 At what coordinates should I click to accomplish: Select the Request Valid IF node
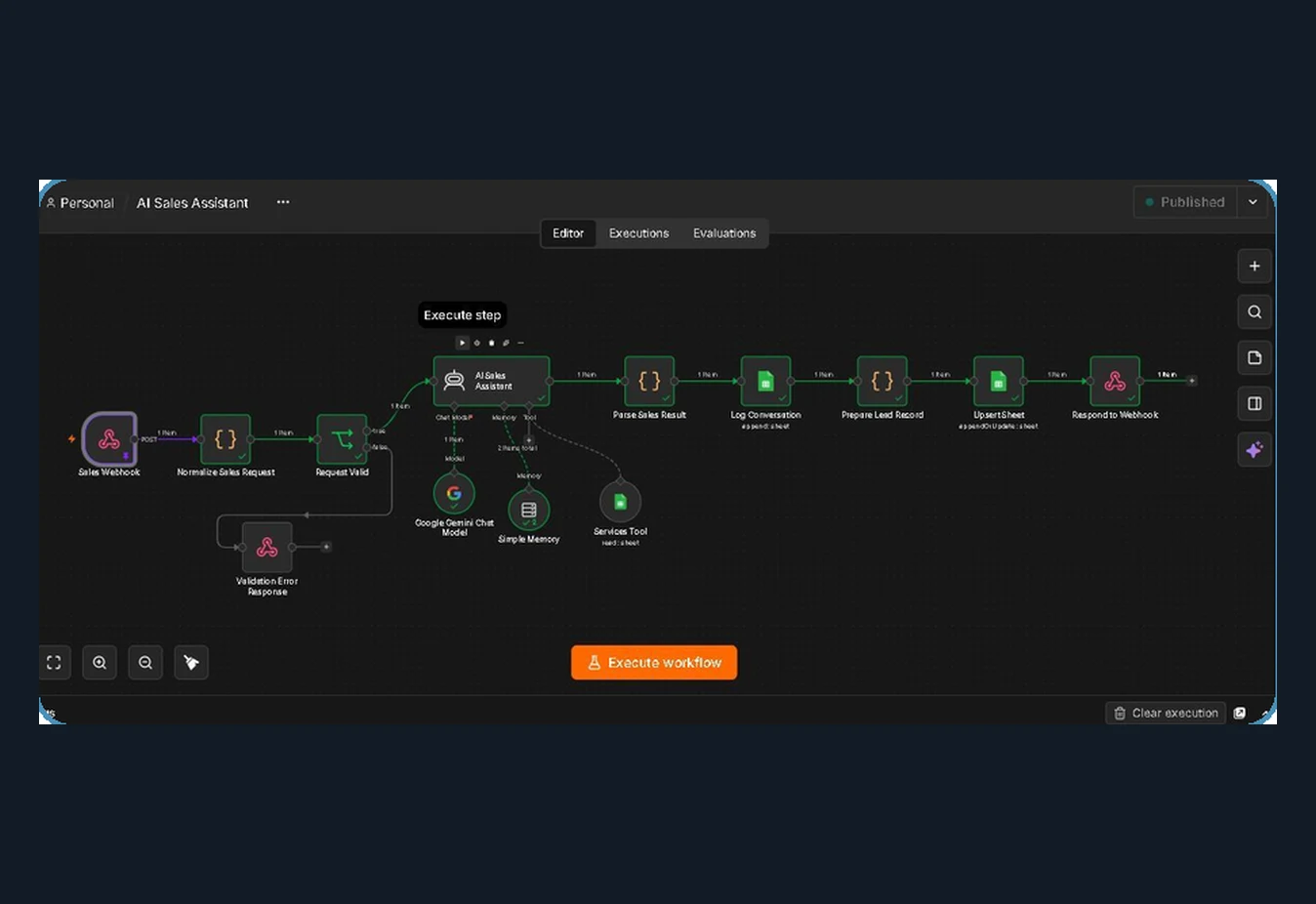[x=342, y=439]
